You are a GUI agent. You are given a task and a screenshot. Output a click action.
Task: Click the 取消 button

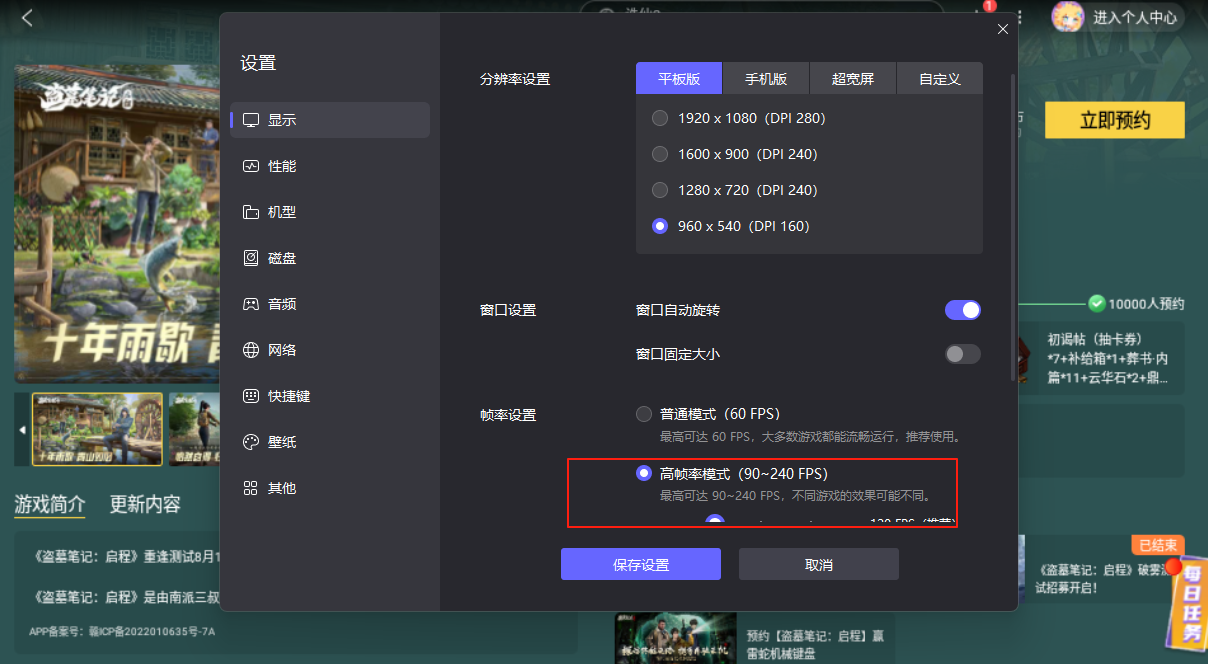[x=819, y=564]
